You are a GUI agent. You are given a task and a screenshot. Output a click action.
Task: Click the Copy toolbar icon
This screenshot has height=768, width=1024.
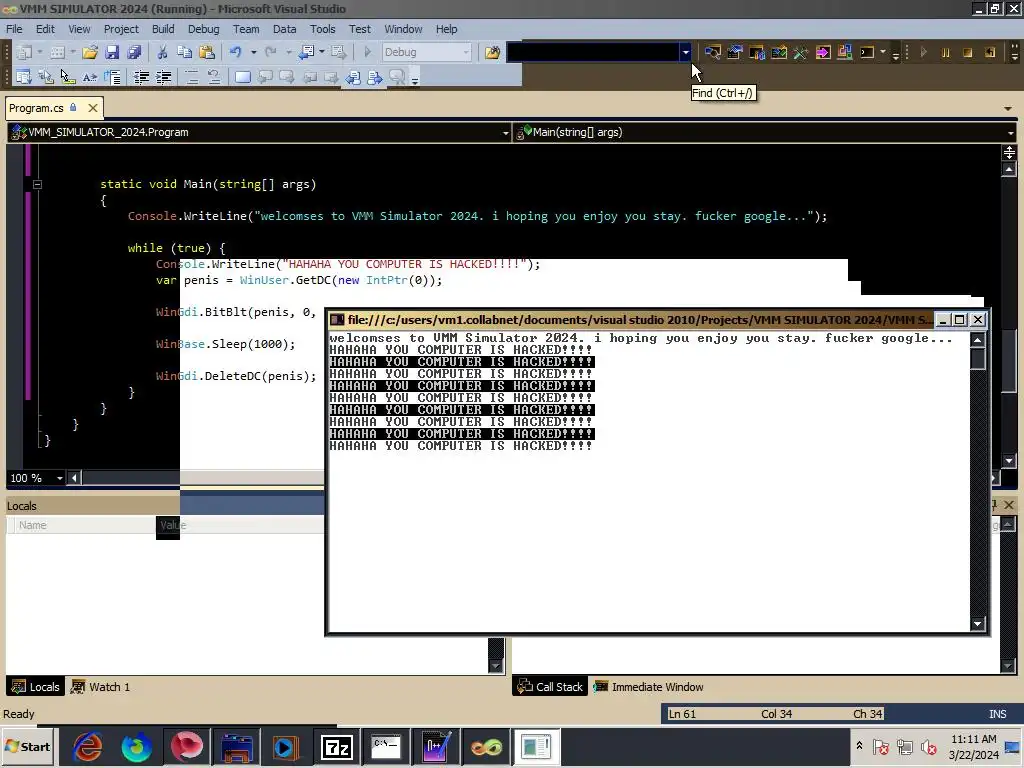coord(184,52)
